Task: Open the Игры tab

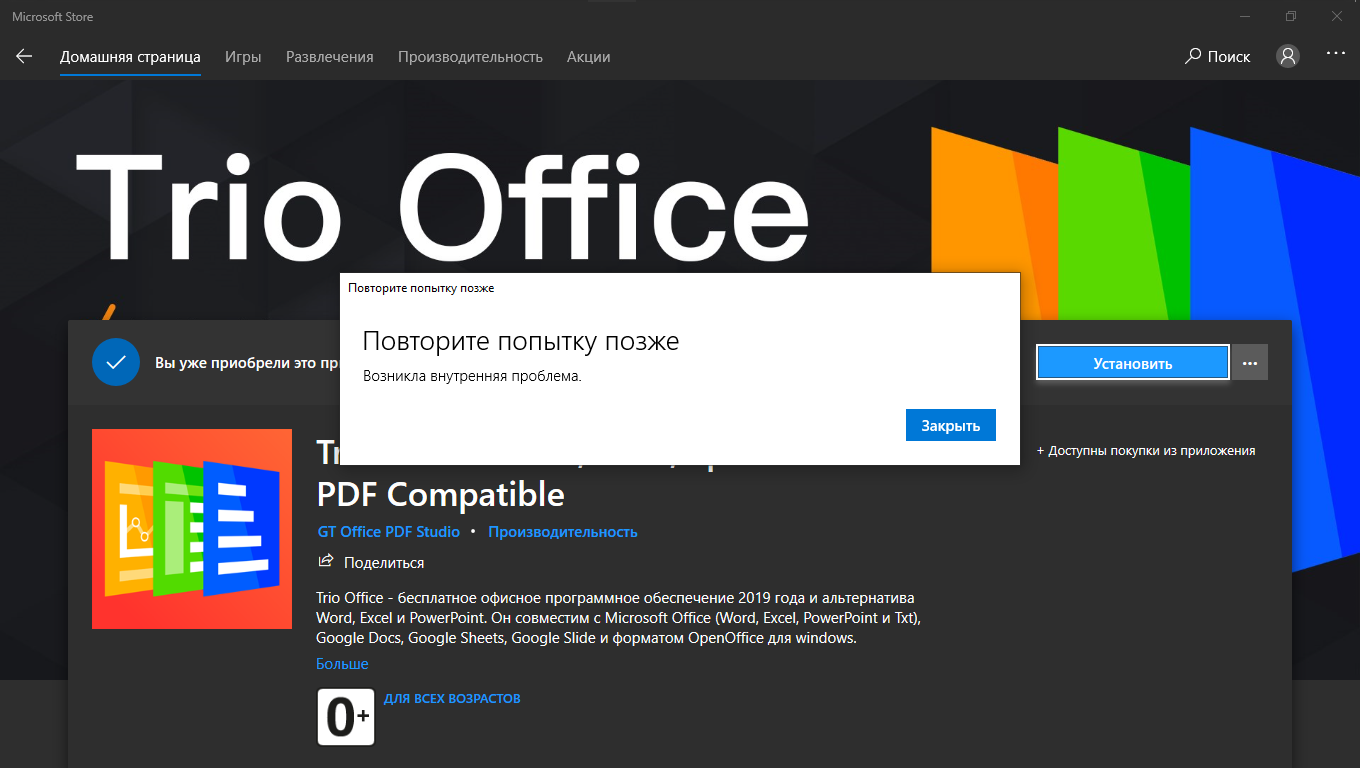Action: point(243,57)
